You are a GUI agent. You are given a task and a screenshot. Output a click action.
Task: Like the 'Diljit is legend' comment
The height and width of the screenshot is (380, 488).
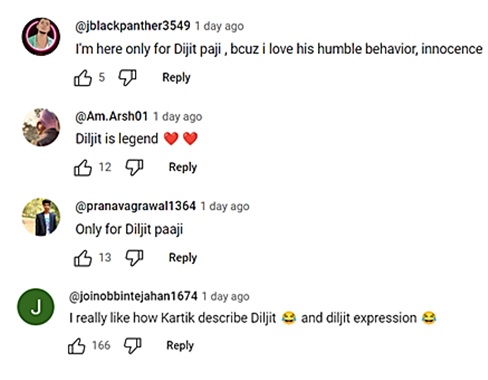pyautogui.click(x=83, y=167)
